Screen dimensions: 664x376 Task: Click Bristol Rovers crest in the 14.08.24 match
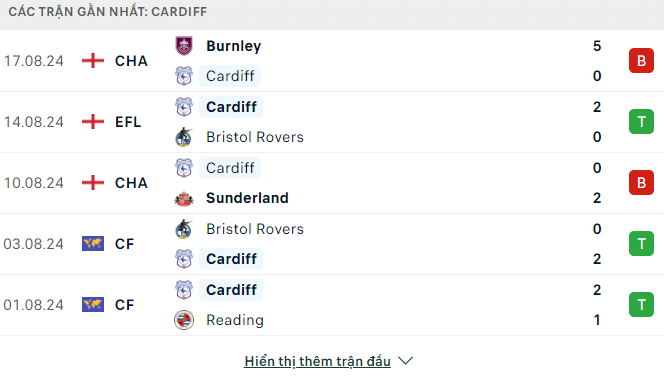tap(184, 137)
